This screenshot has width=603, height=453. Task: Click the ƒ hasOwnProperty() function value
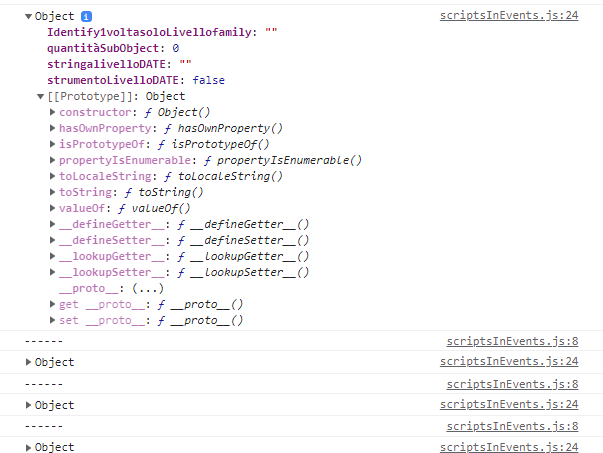(x=223, y=128)
